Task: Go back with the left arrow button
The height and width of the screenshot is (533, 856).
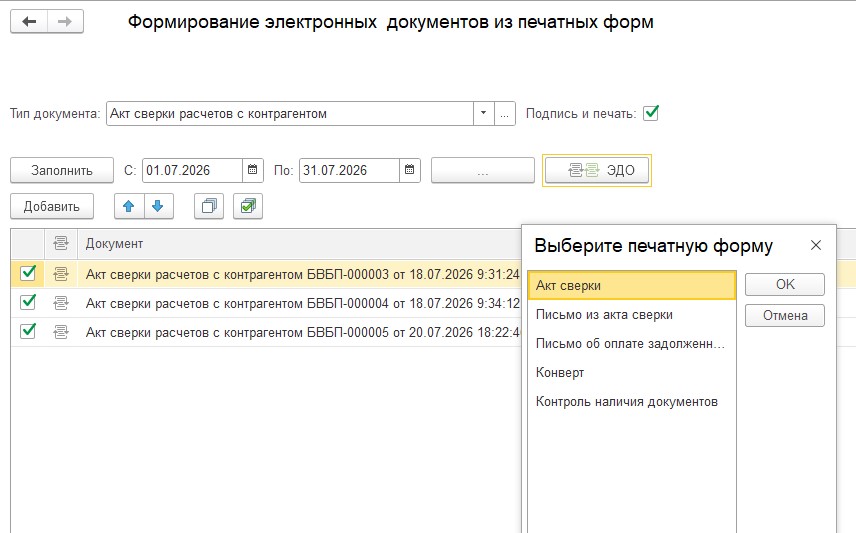Action: pos(29,22)
